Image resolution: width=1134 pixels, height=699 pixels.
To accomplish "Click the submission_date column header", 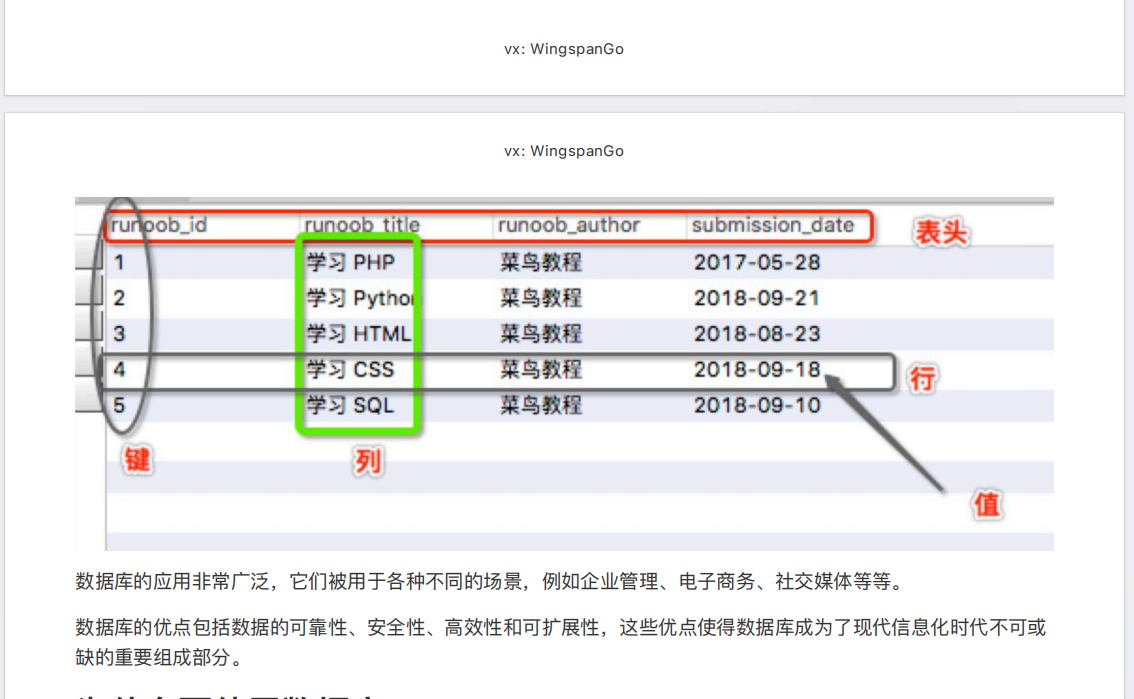I will click(772, 226).
